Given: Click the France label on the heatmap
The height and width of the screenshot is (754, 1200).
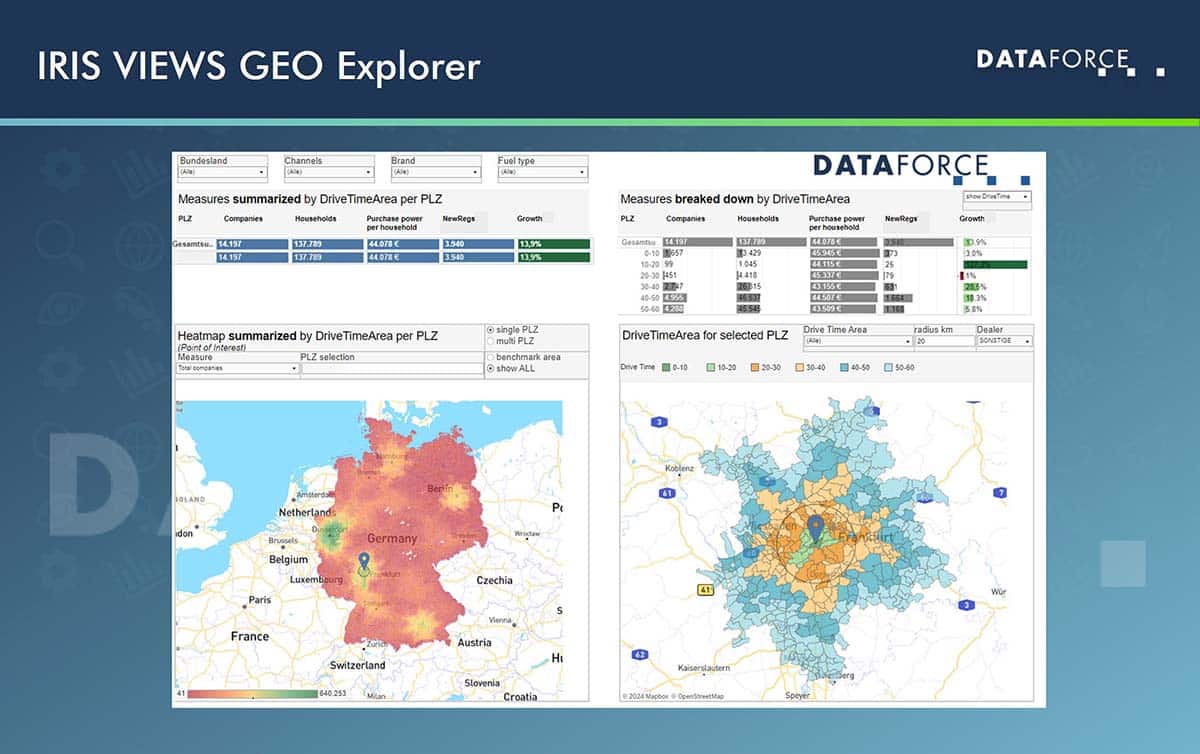Looking at the screenshot, I should 249,636.
